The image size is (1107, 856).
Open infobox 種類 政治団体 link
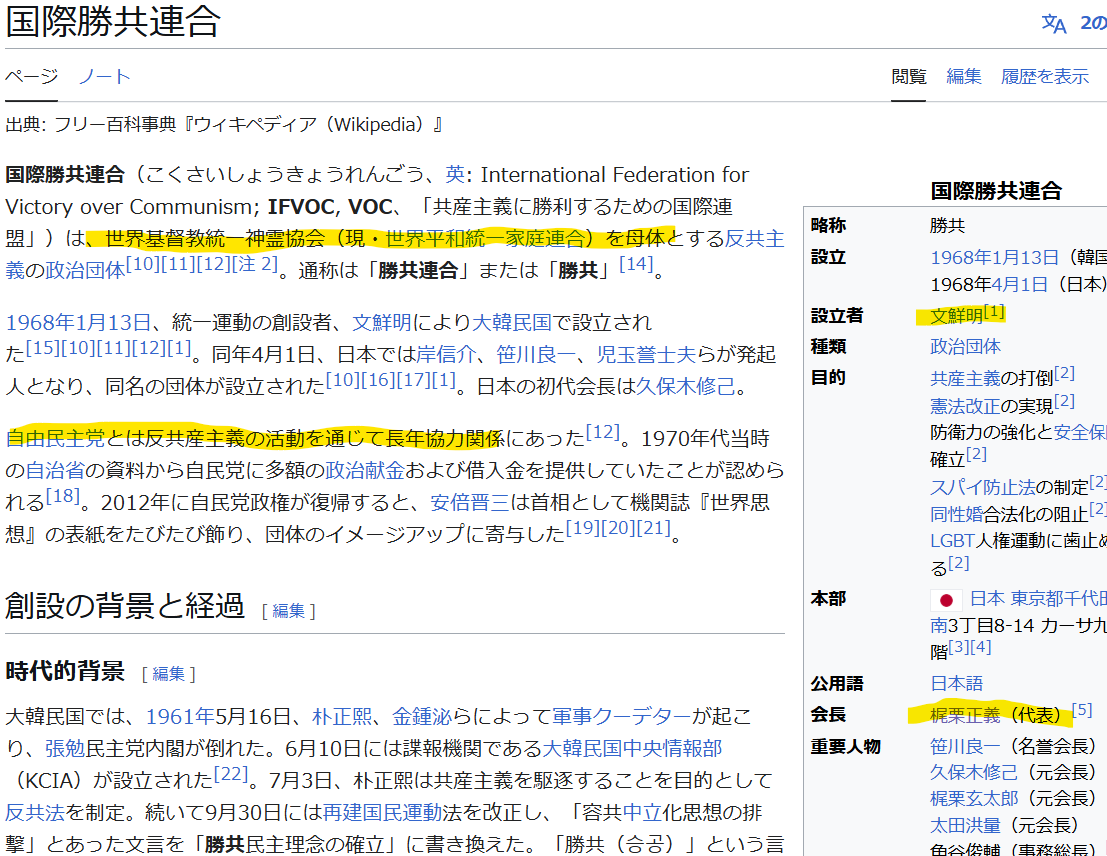click(x=965, y=346)
